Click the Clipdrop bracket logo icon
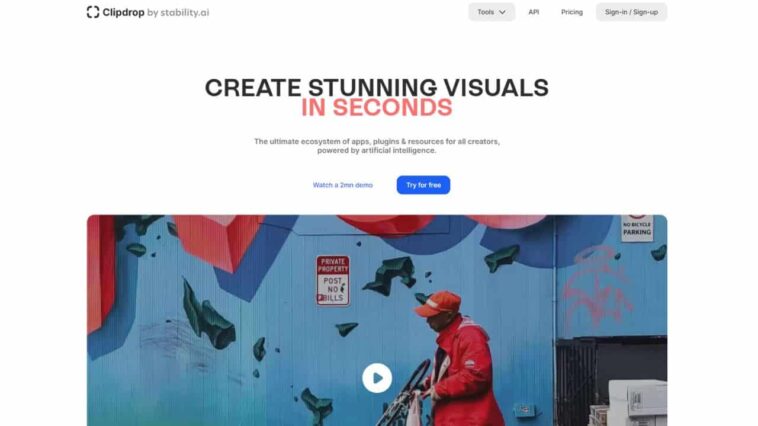The width and height of the screenshot is (758, 426). (93, 12)
